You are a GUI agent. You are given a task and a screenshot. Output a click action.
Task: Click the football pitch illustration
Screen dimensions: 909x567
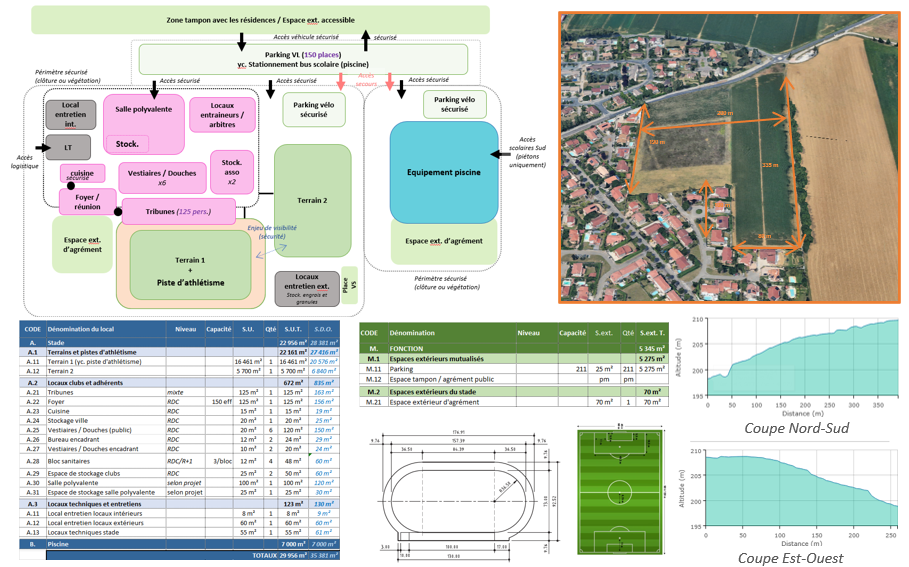[620, 492]
